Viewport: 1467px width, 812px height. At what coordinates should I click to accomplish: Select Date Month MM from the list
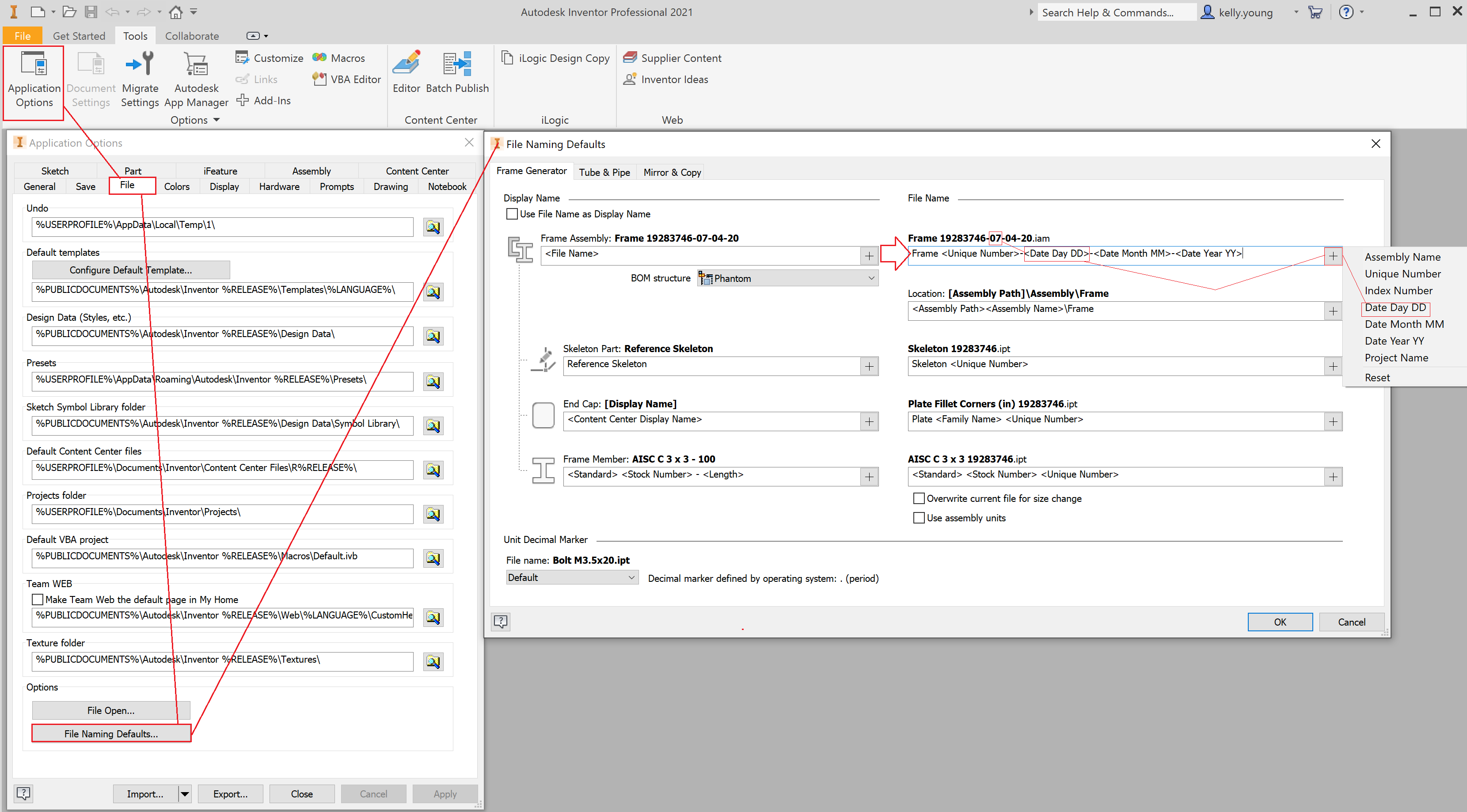(1404, 324)
